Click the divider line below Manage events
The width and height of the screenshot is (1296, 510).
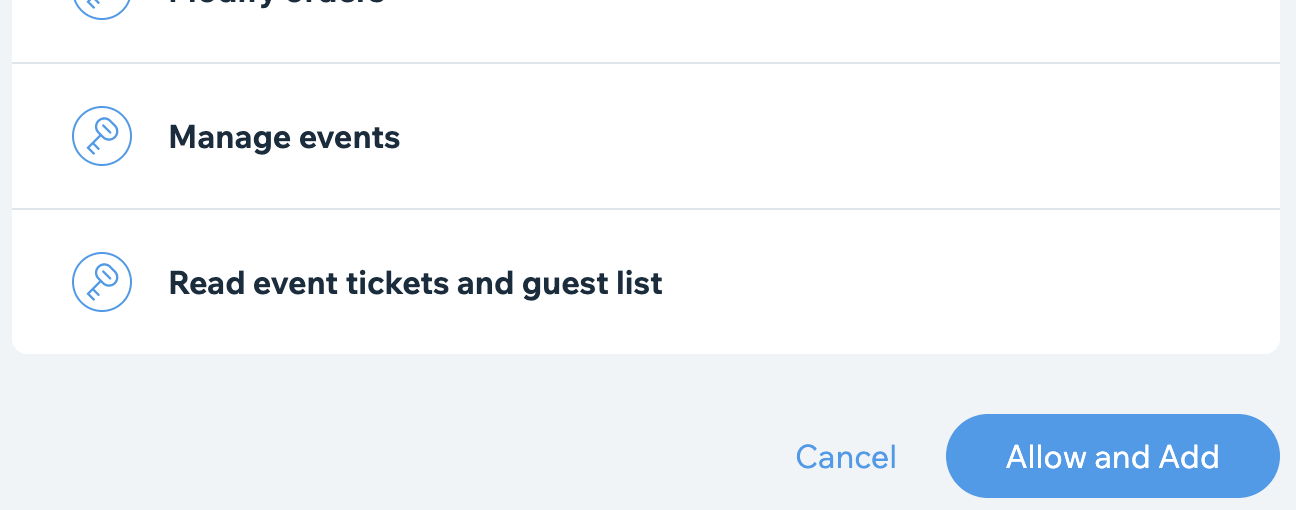[x=646, y=209]
